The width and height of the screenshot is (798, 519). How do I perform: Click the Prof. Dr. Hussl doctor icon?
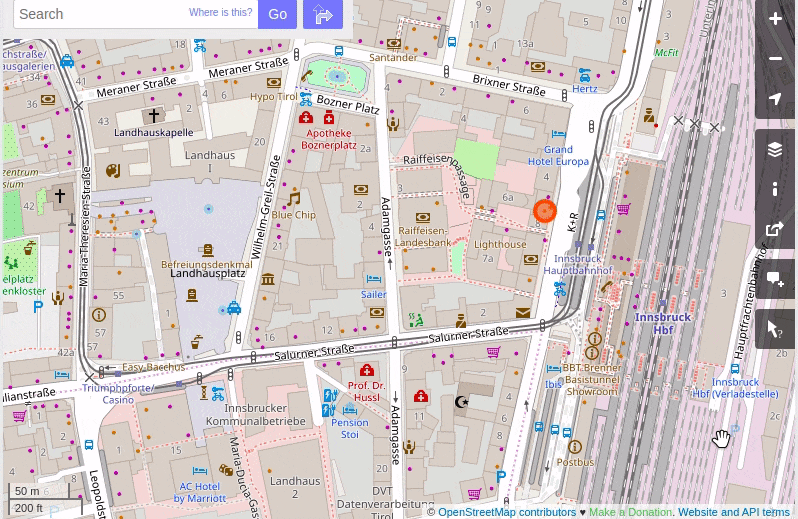click(366, 370)
